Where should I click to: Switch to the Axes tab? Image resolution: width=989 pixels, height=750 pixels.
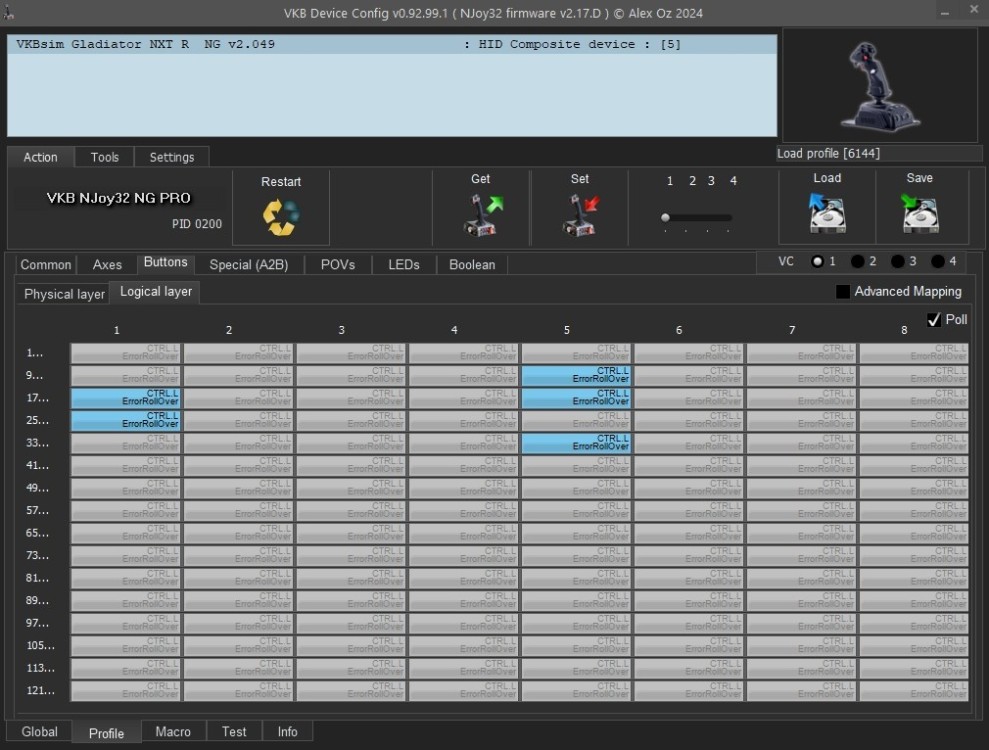(x=107, y=265)
